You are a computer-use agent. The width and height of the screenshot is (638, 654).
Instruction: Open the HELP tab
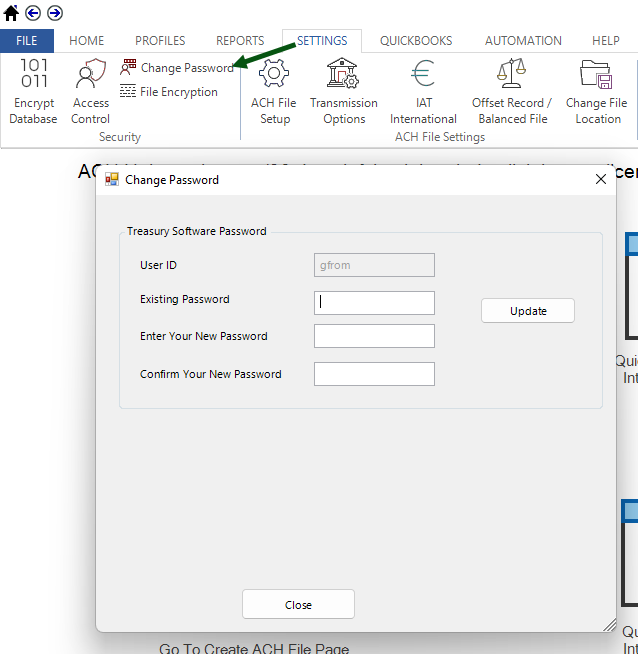pos(605,41)
